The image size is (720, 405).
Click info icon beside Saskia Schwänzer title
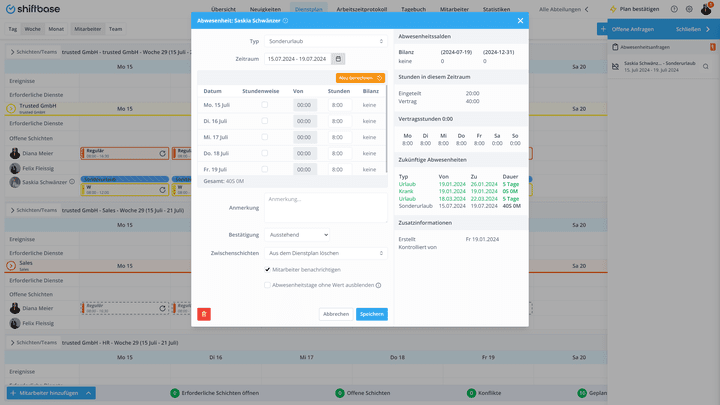tap(286, 21)
